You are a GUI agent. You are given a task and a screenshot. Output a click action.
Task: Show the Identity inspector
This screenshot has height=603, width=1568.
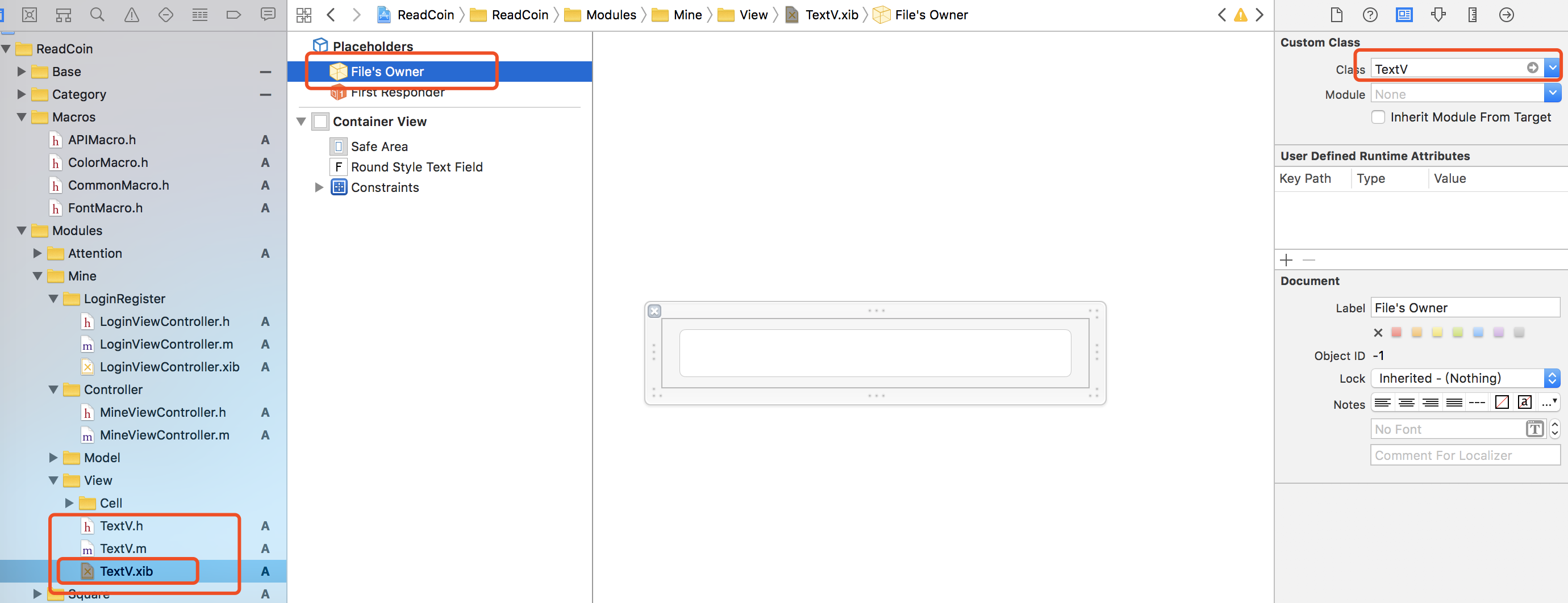(1404, 15)
